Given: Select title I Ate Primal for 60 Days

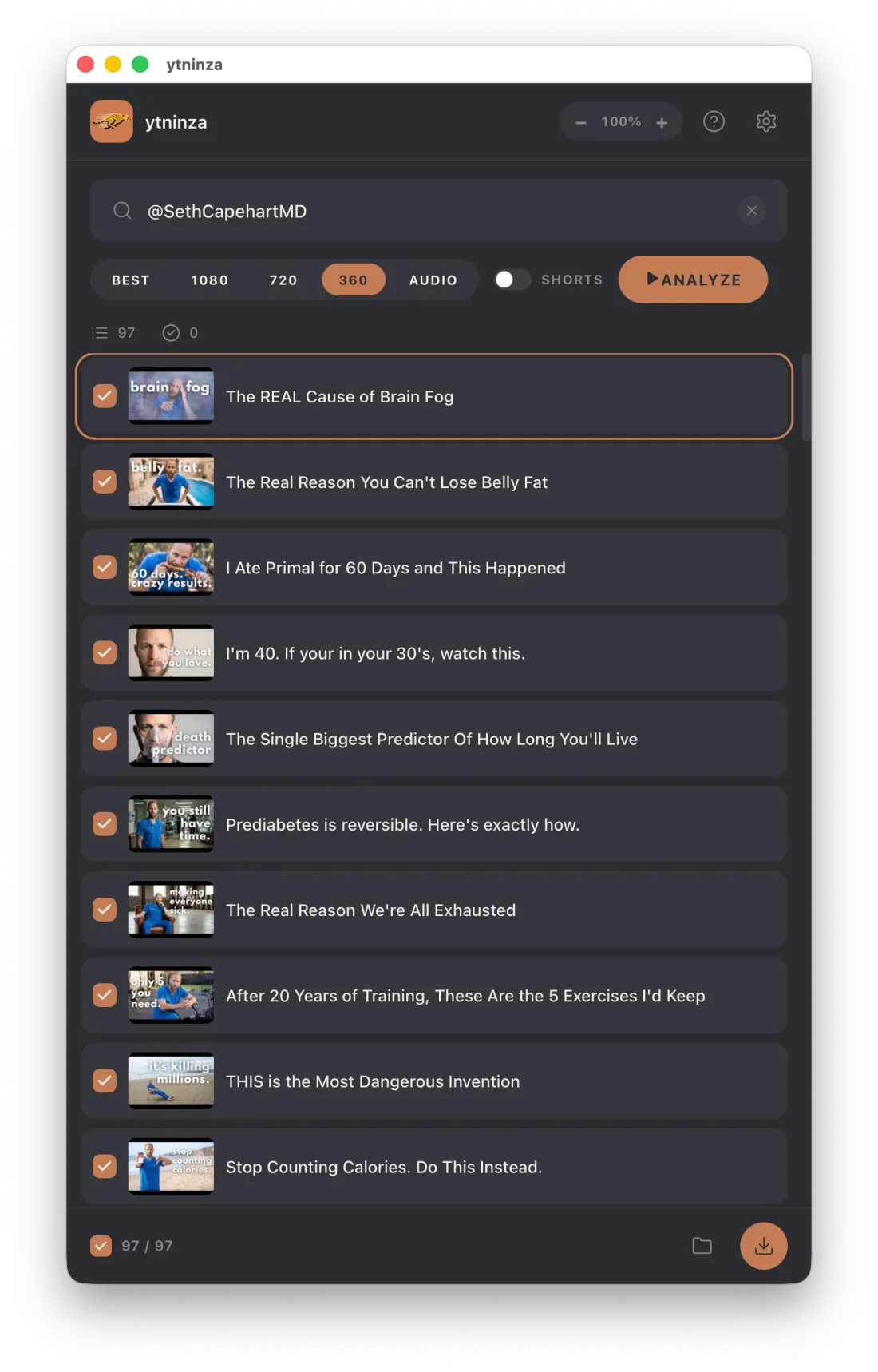Looking at the screenshot, I should pyautogui.click(x=396, y=568).
